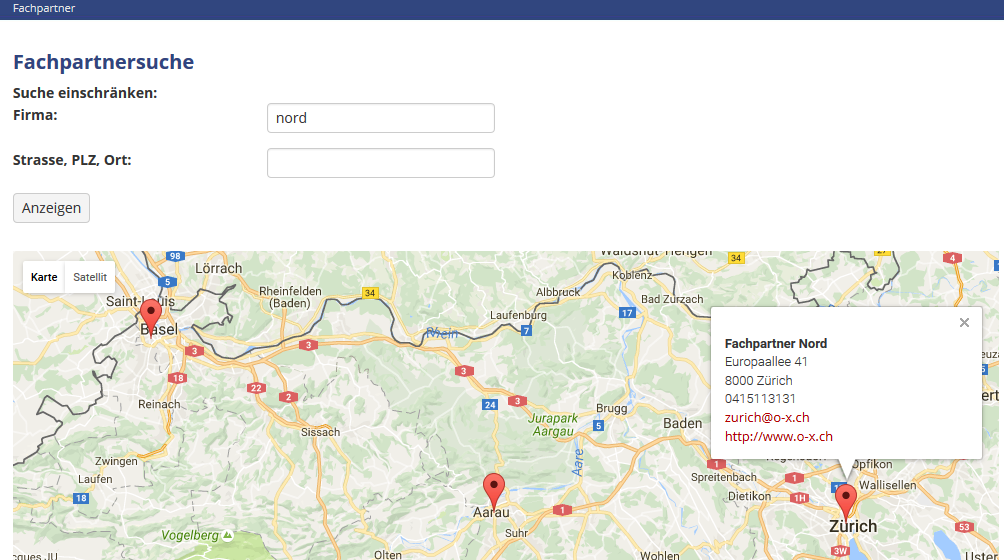Click the Rheinfelden (Baden) map label

pos(290,297)
